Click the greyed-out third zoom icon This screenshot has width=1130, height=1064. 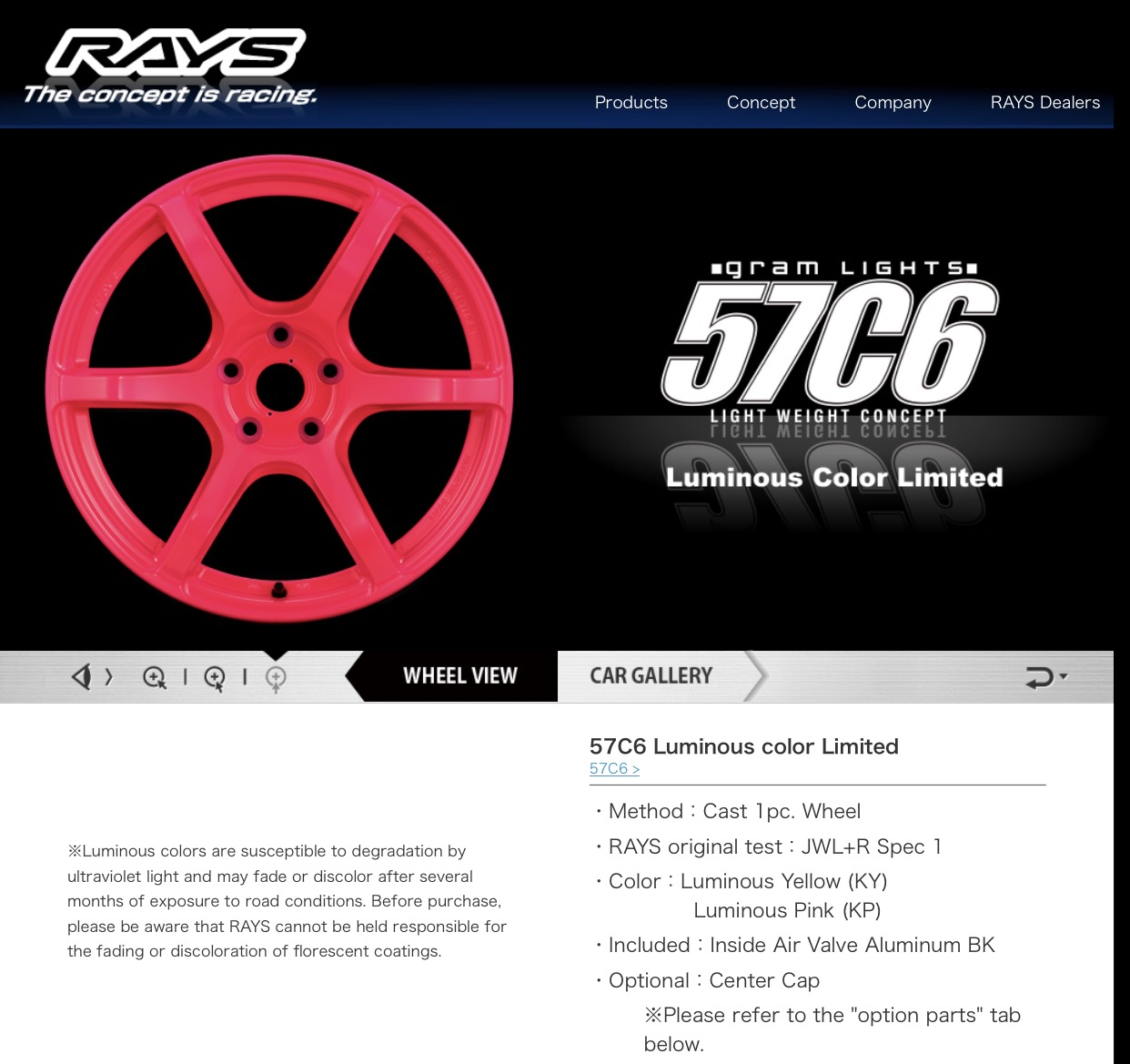(276, 679)
